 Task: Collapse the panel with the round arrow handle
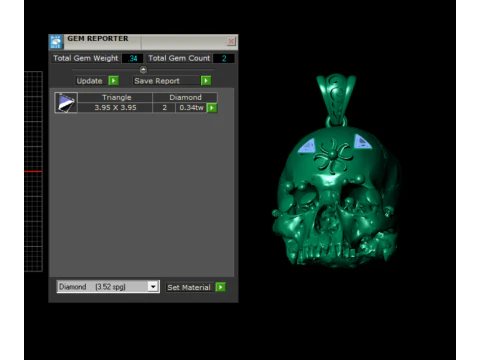143,70
